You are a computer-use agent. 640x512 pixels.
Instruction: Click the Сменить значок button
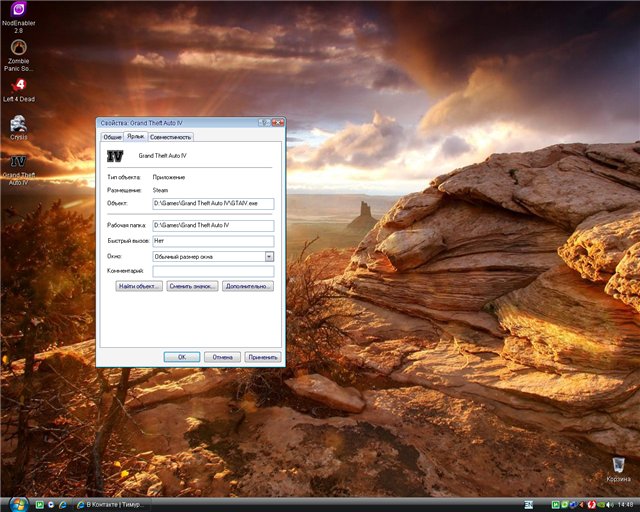192,286
